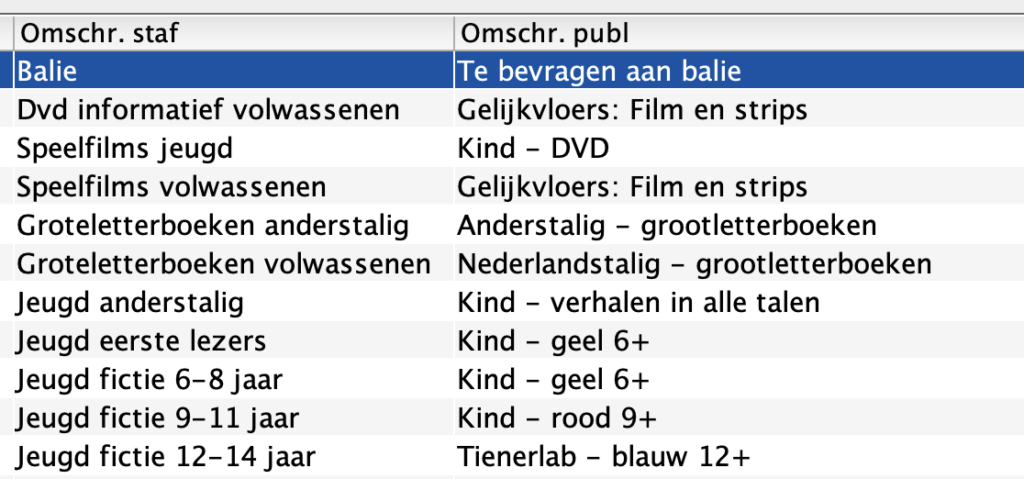Choose the 'Kind - DVD' cell
Image resolution: width=1024 pixels, height=479 pixels.
click(533, 148)
